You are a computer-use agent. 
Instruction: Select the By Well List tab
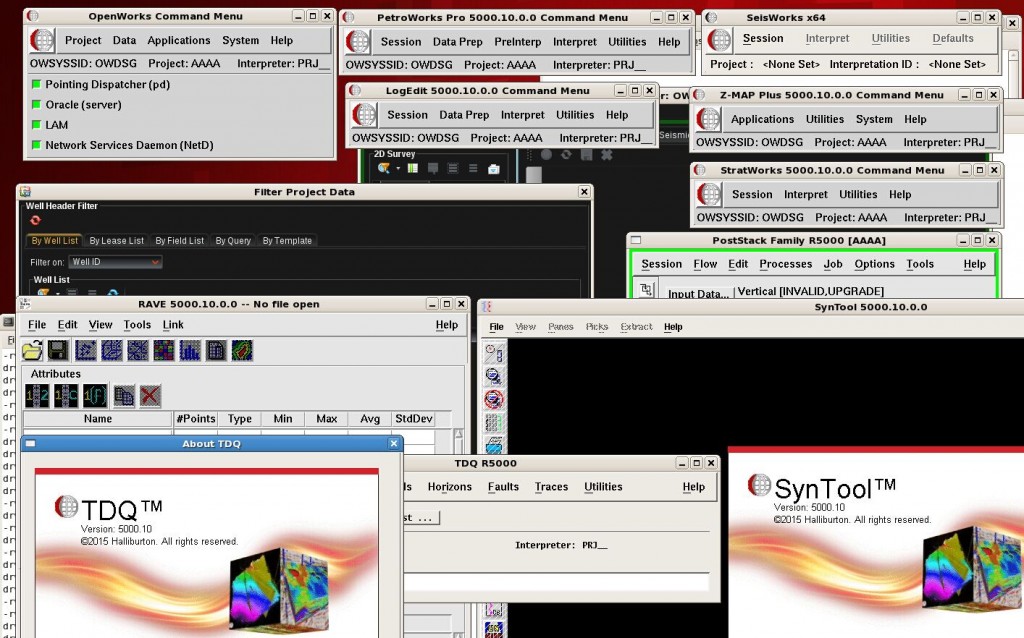pos(55,240)
